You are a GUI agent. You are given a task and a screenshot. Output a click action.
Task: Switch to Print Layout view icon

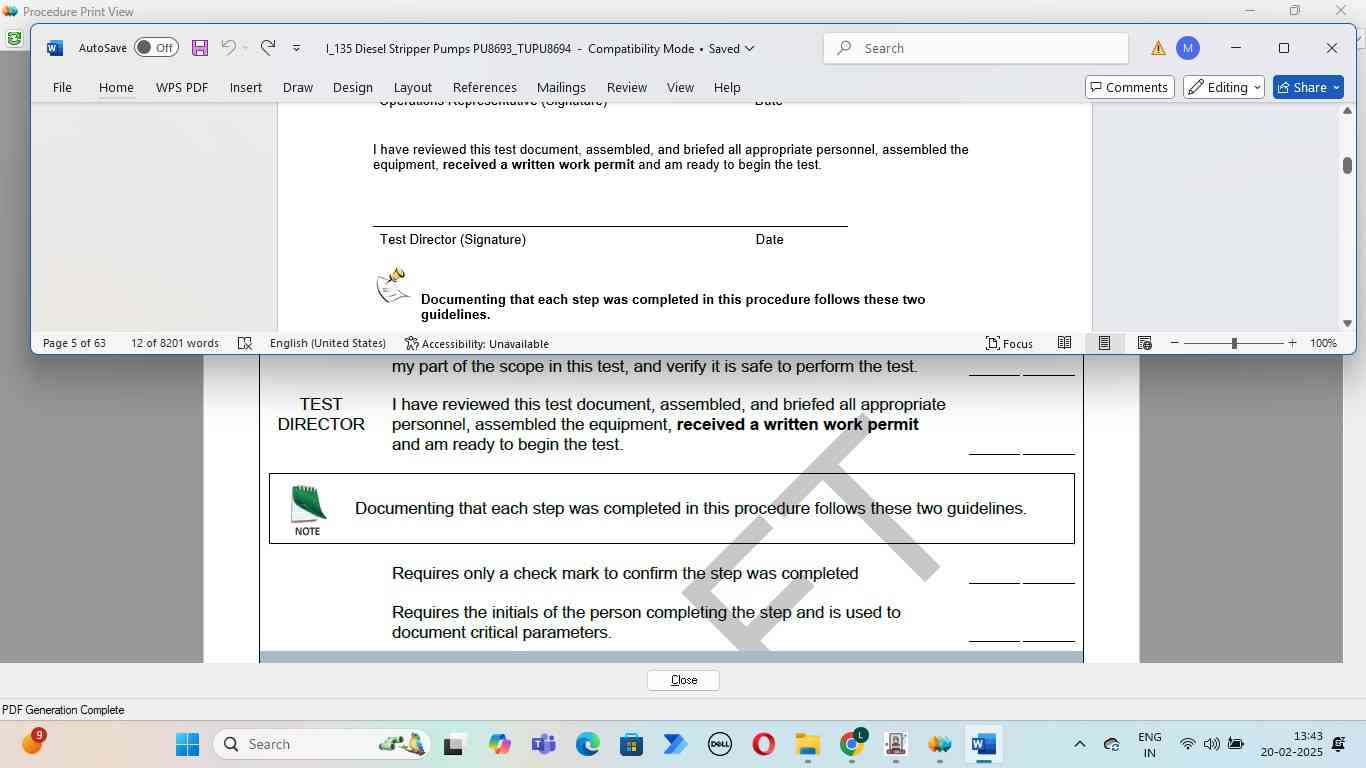1104,343
